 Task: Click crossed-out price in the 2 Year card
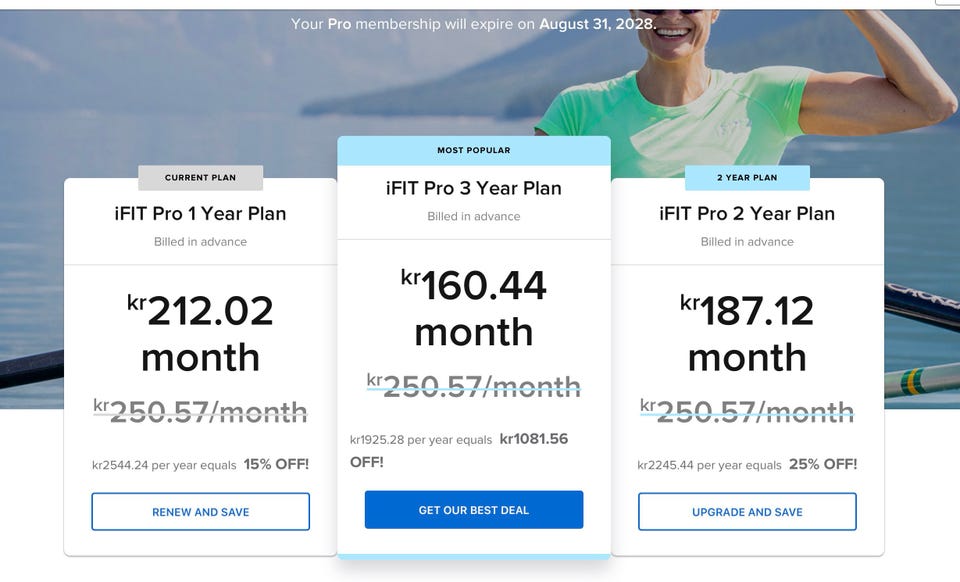click(747, 411)
